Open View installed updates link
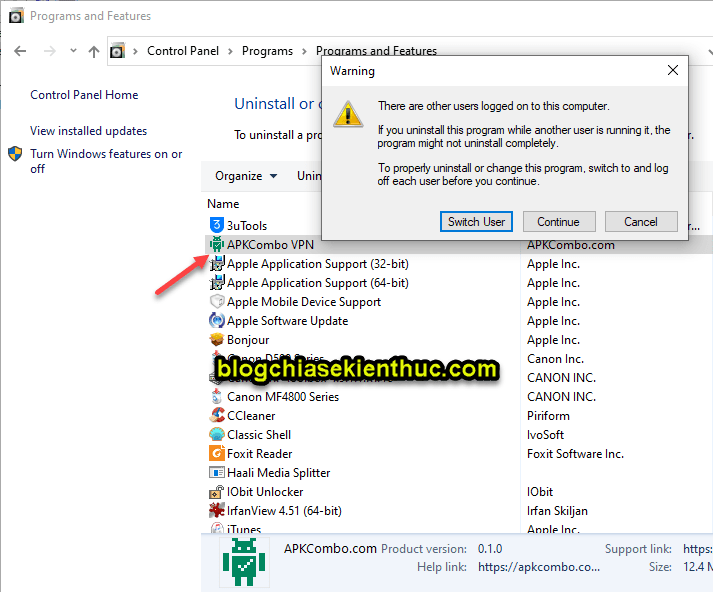 click(x=89, y=130)
